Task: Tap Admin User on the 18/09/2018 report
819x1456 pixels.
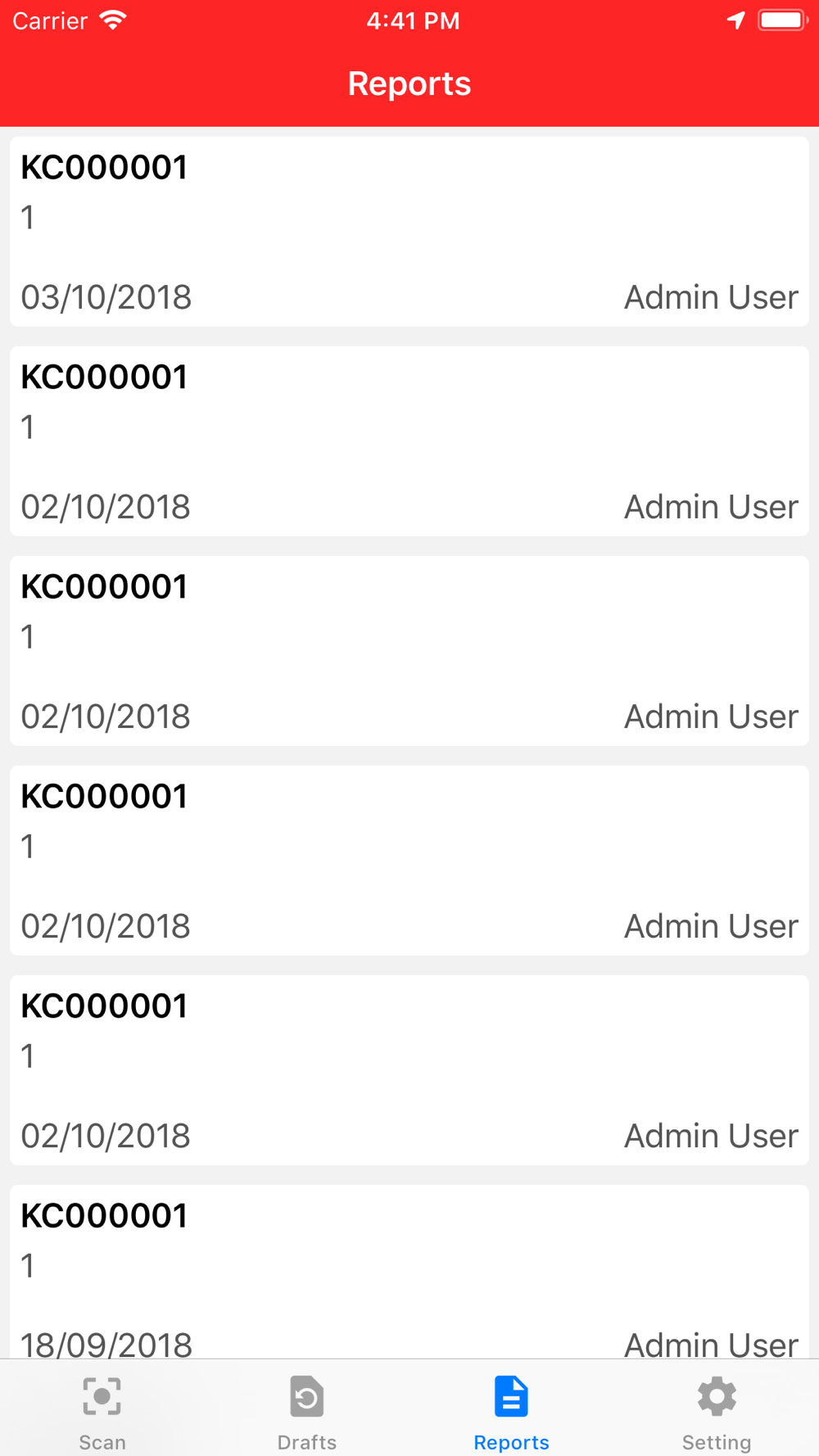Action: pyautogui.click(x=711, y=1345)
